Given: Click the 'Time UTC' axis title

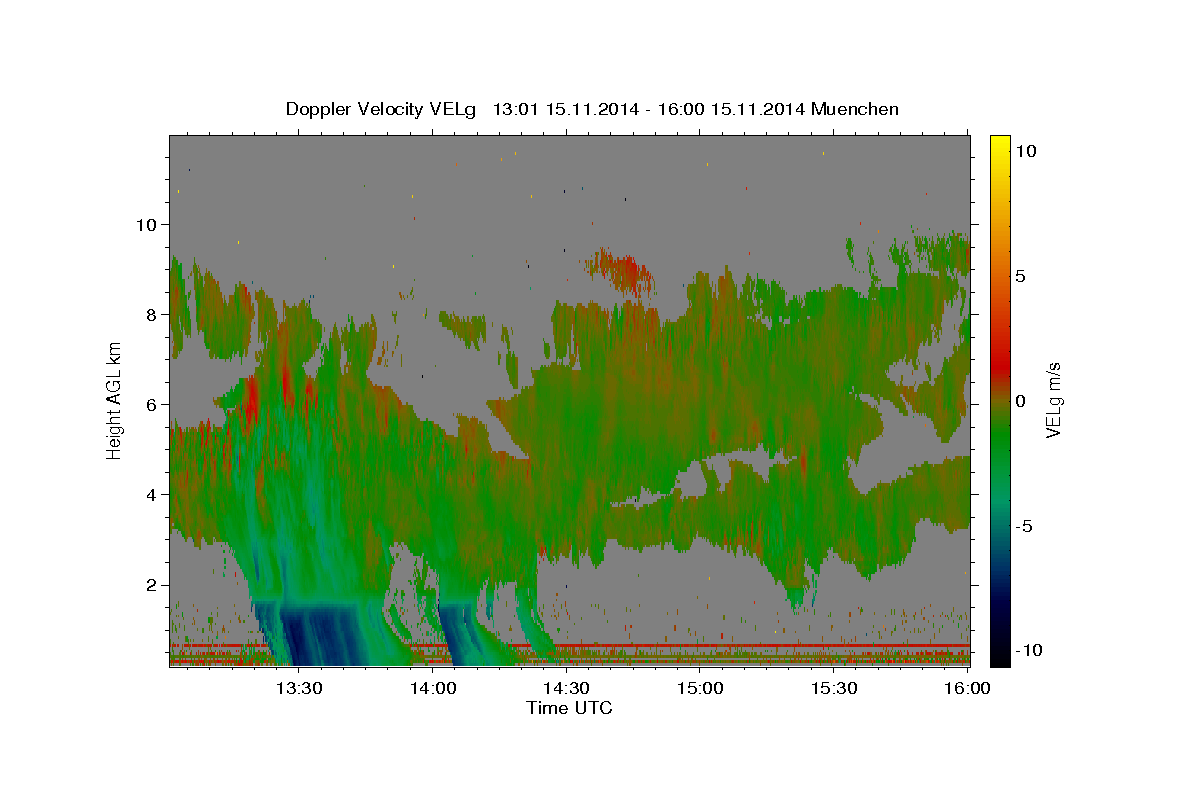Looking at the screenshot, I should (x=569, y=708).
